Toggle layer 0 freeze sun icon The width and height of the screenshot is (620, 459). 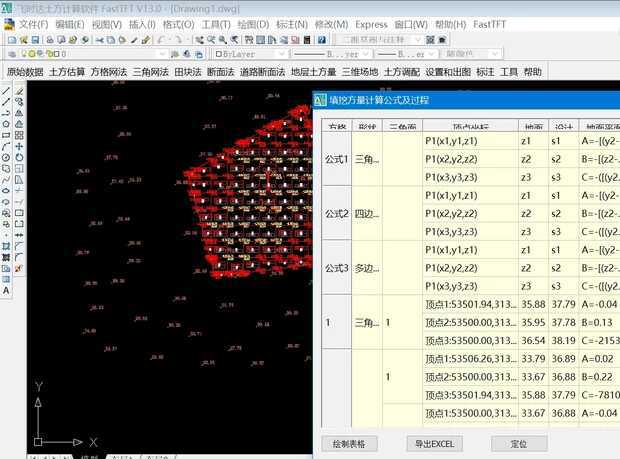point(32,54)
